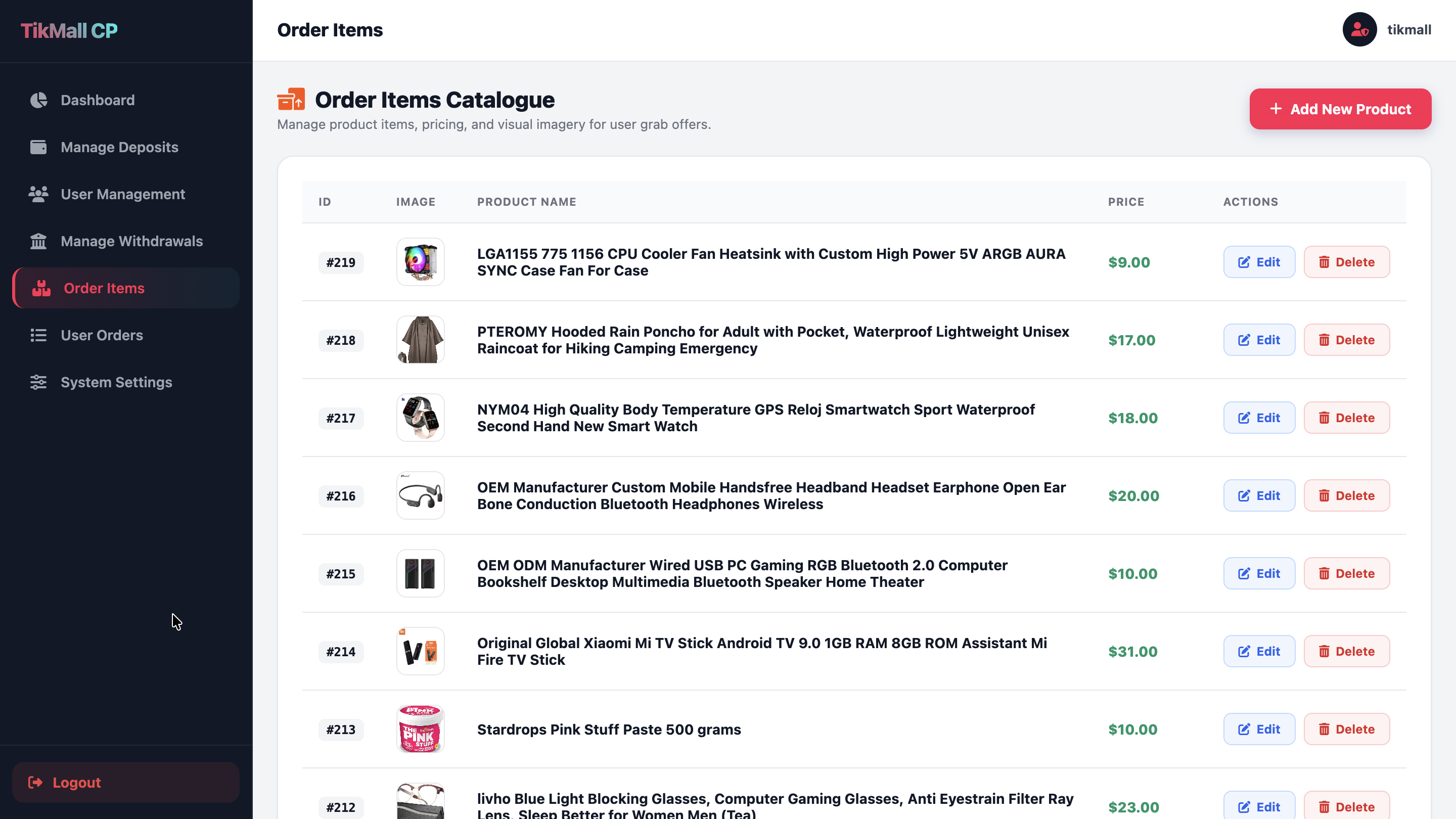Open the Mi TV Stick thumbnail
The width and height of the screenshot is (1456, 819).
[x=421, y=651]
